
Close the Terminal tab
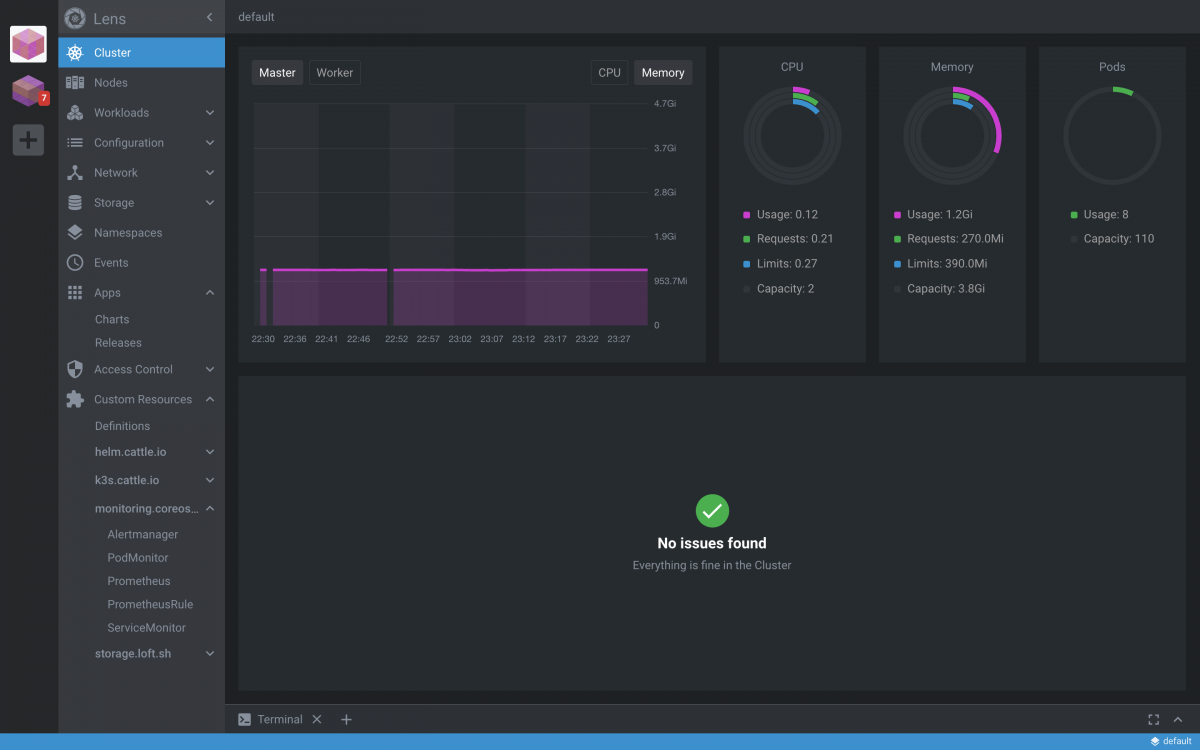pos(317,719)
